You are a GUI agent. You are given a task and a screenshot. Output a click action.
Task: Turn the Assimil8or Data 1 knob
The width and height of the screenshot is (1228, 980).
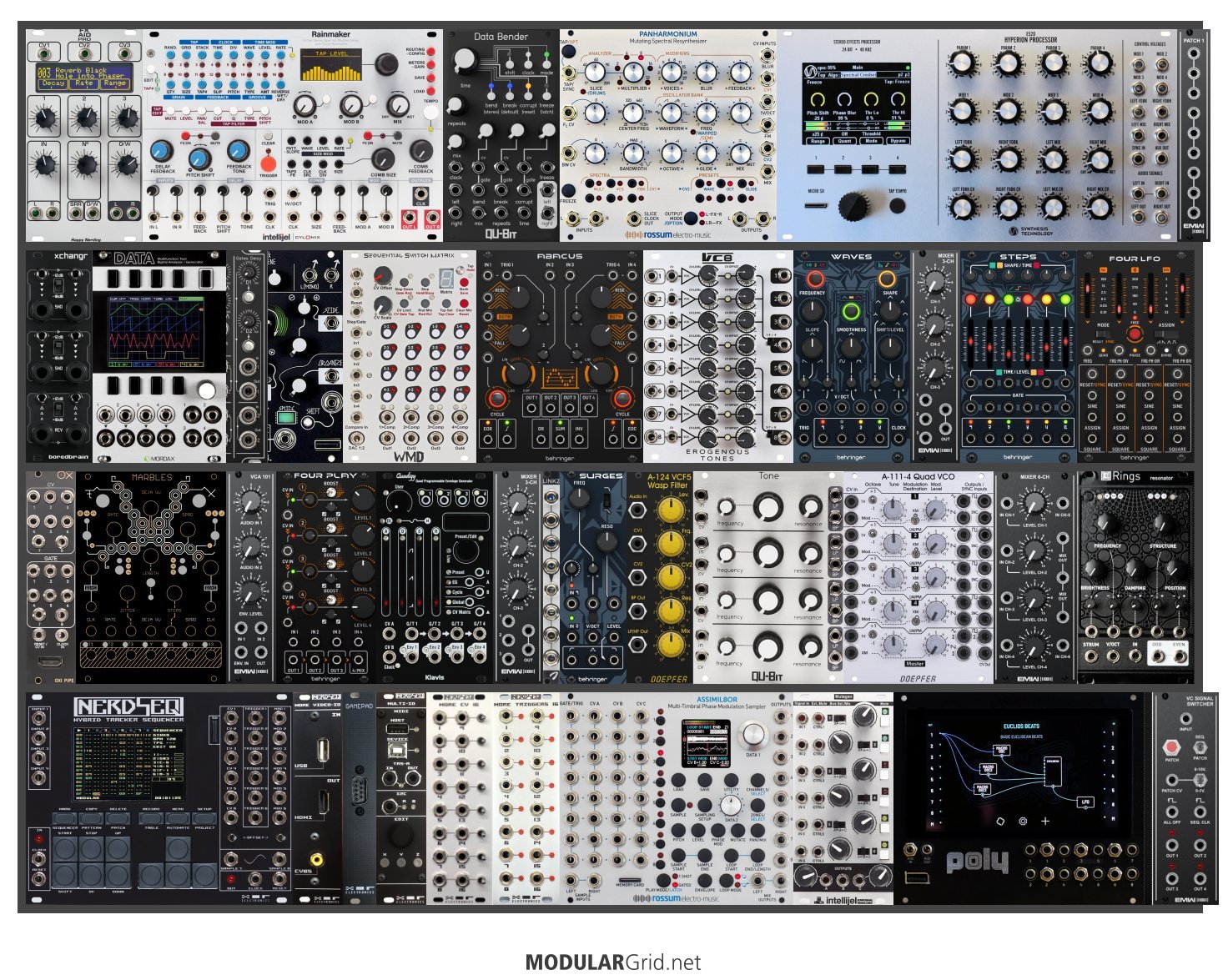[753, 734]
